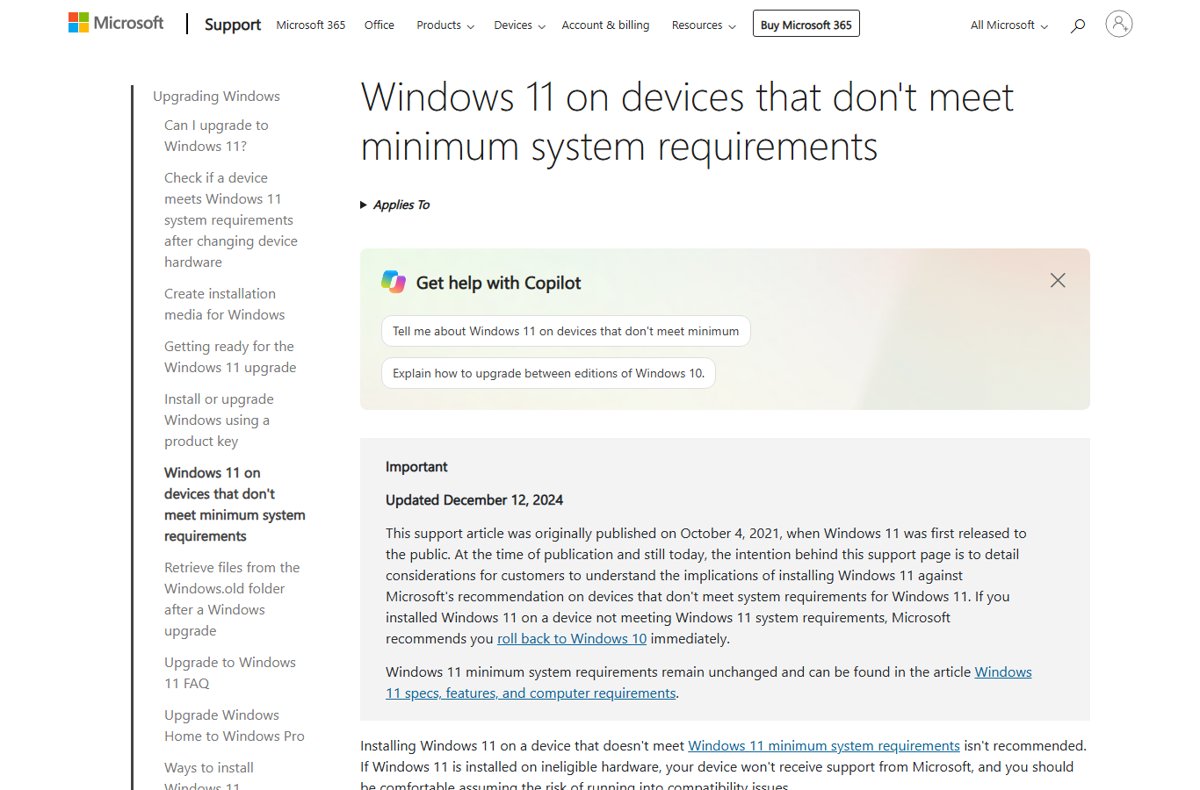Screen dimensions: 1200x790
Task: Click the Copilot logo icon
Action: tap(394, 282)
